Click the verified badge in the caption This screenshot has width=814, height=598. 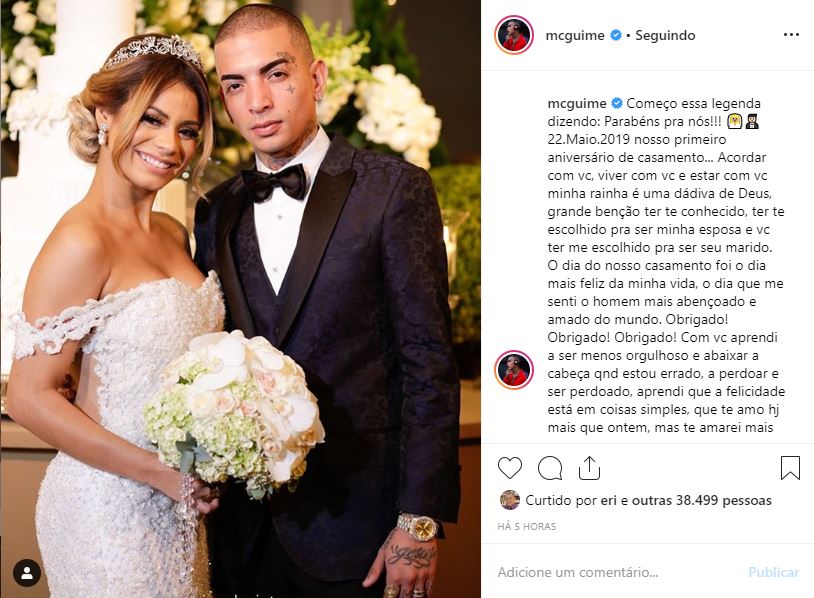pyautogui.click(x=617, y=103)
